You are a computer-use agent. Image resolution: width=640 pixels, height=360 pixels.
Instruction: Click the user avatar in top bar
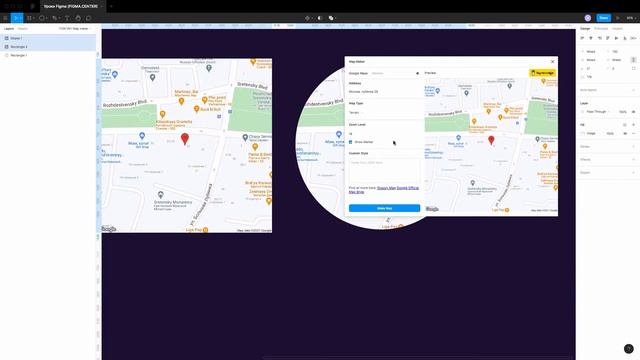(x=588, y=18)
